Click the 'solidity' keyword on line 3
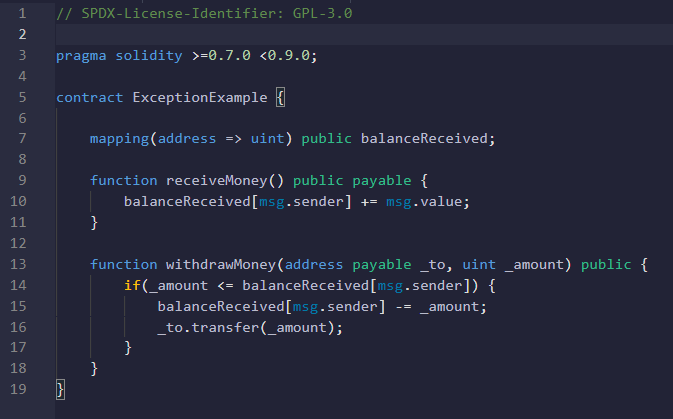 point(149,56)
